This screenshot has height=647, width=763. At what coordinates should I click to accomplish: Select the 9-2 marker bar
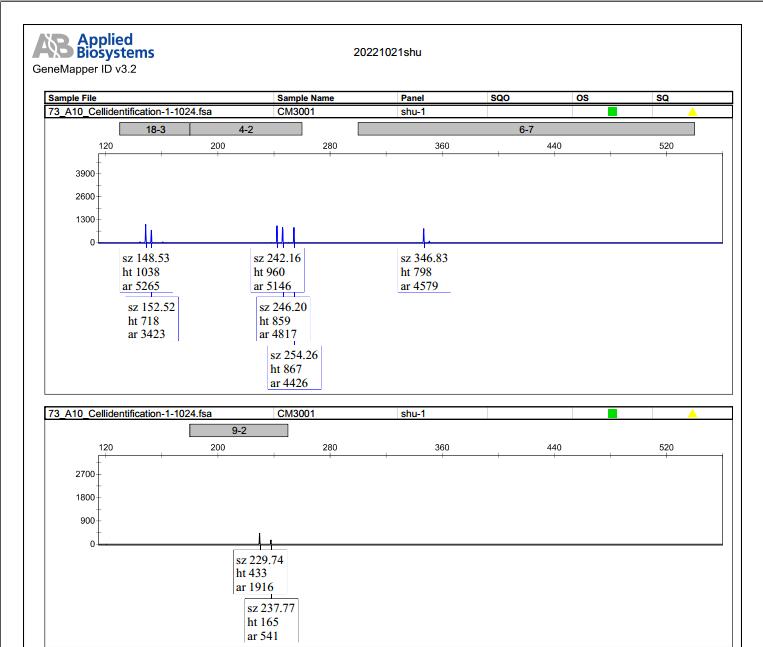click(238, 431)
